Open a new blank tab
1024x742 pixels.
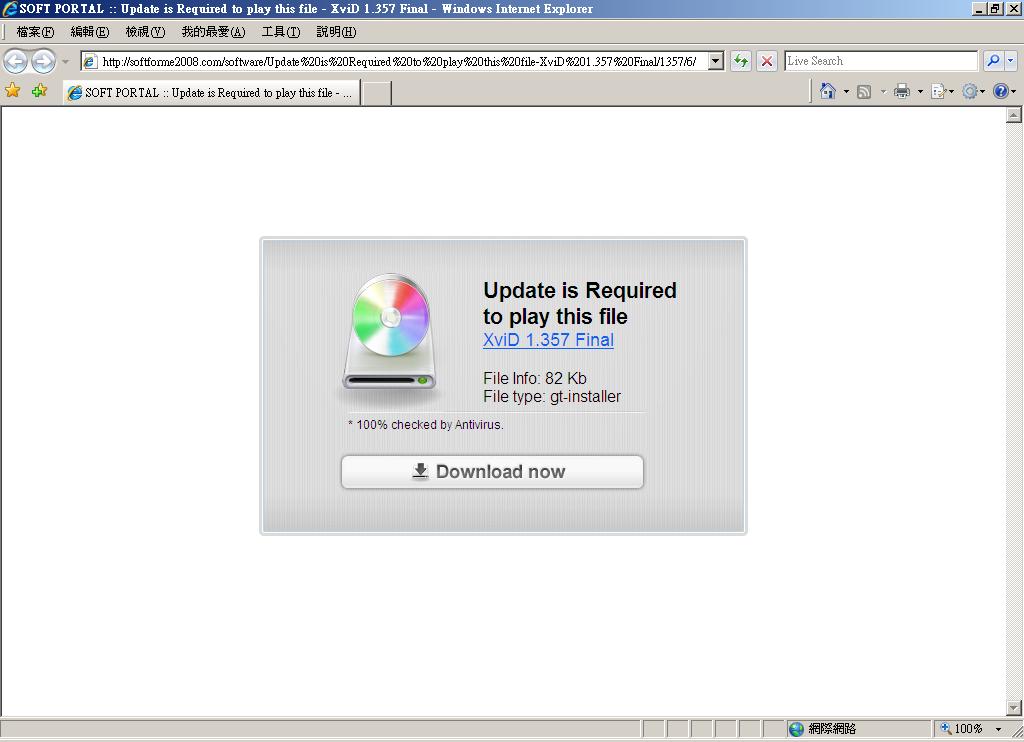(x=377, y=93)
